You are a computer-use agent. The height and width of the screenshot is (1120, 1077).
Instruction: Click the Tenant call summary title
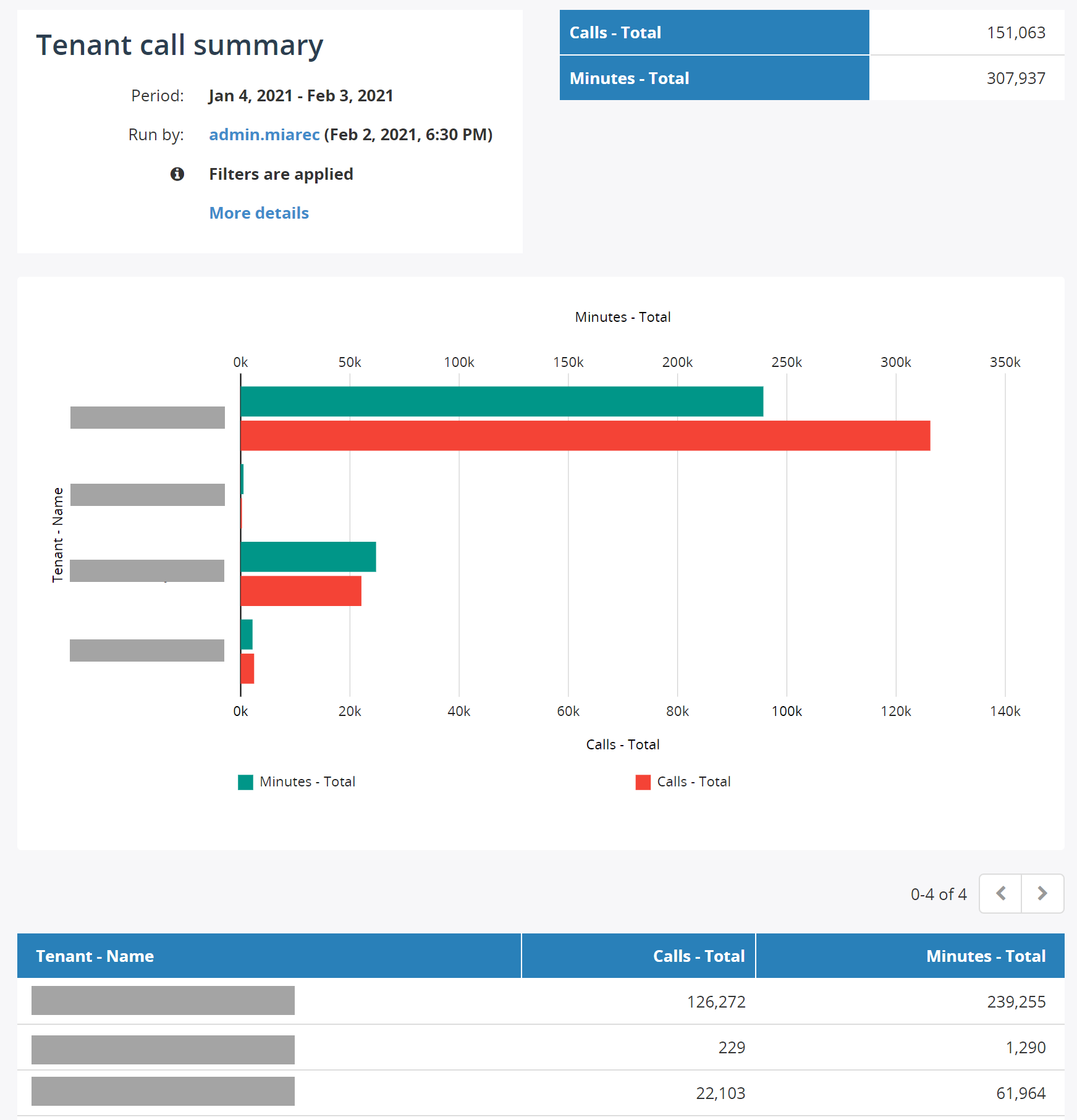[180, 46]
